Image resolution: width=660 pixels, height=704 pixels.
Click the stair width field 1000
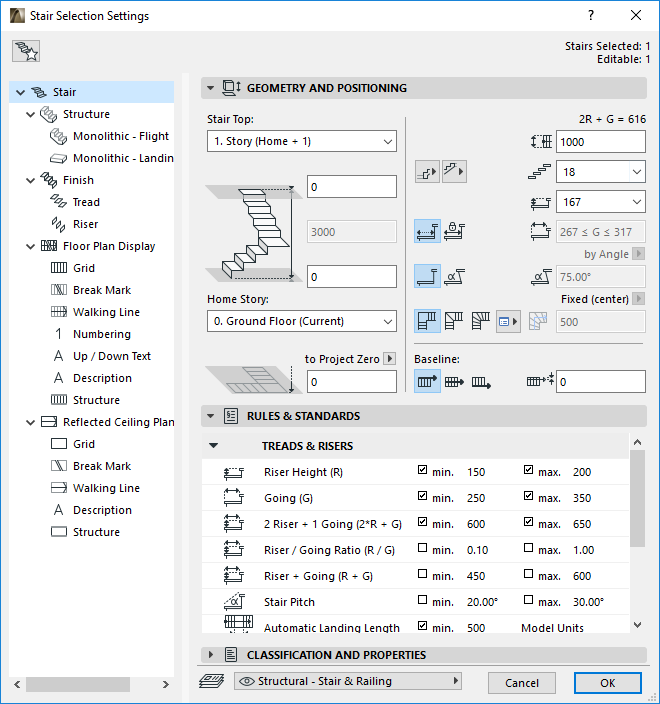pyautogui.click(x=601, y=142)
